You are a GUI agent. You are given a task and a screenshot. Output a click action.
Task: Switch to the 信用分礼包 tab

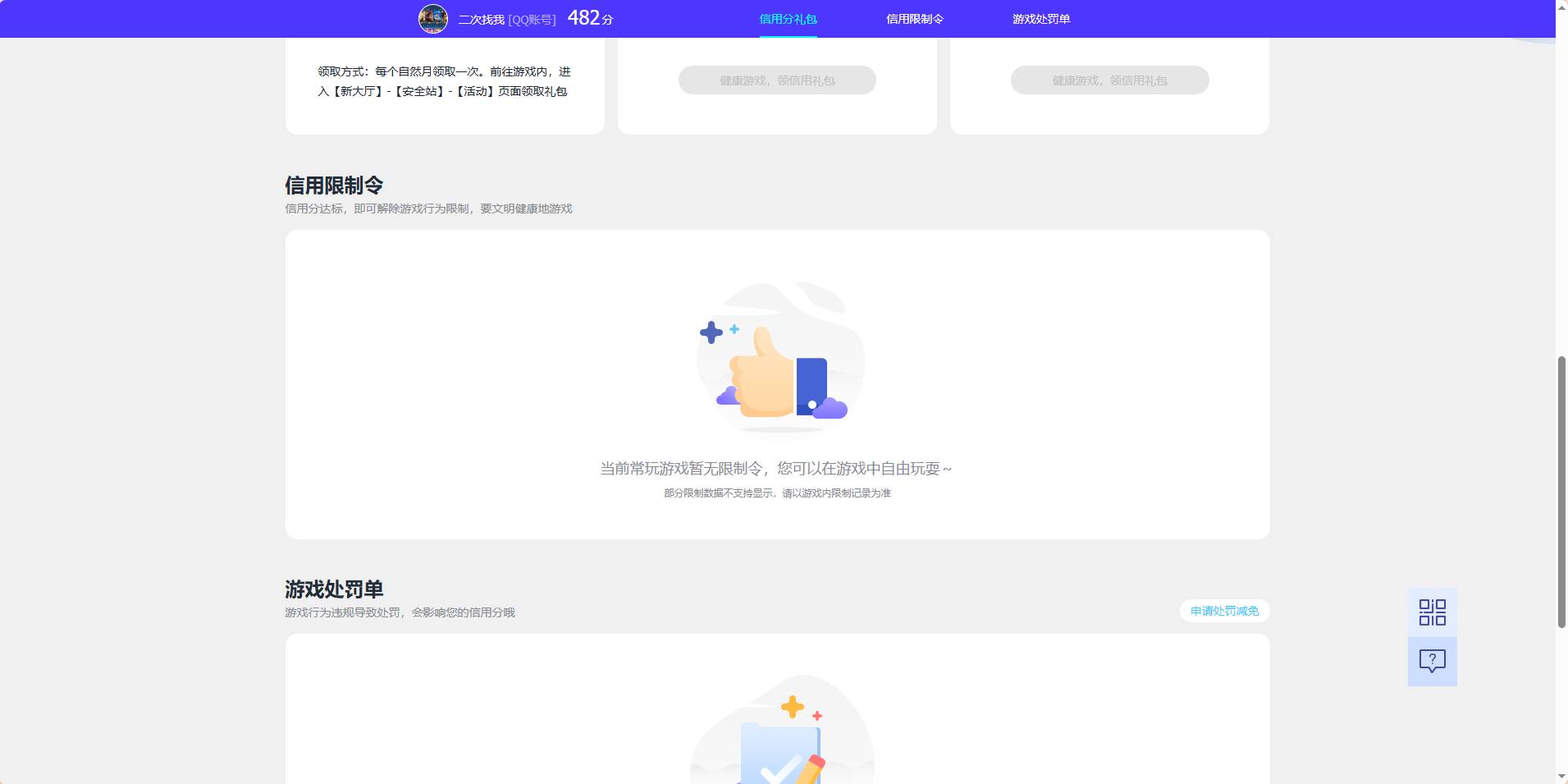point(788,19)
